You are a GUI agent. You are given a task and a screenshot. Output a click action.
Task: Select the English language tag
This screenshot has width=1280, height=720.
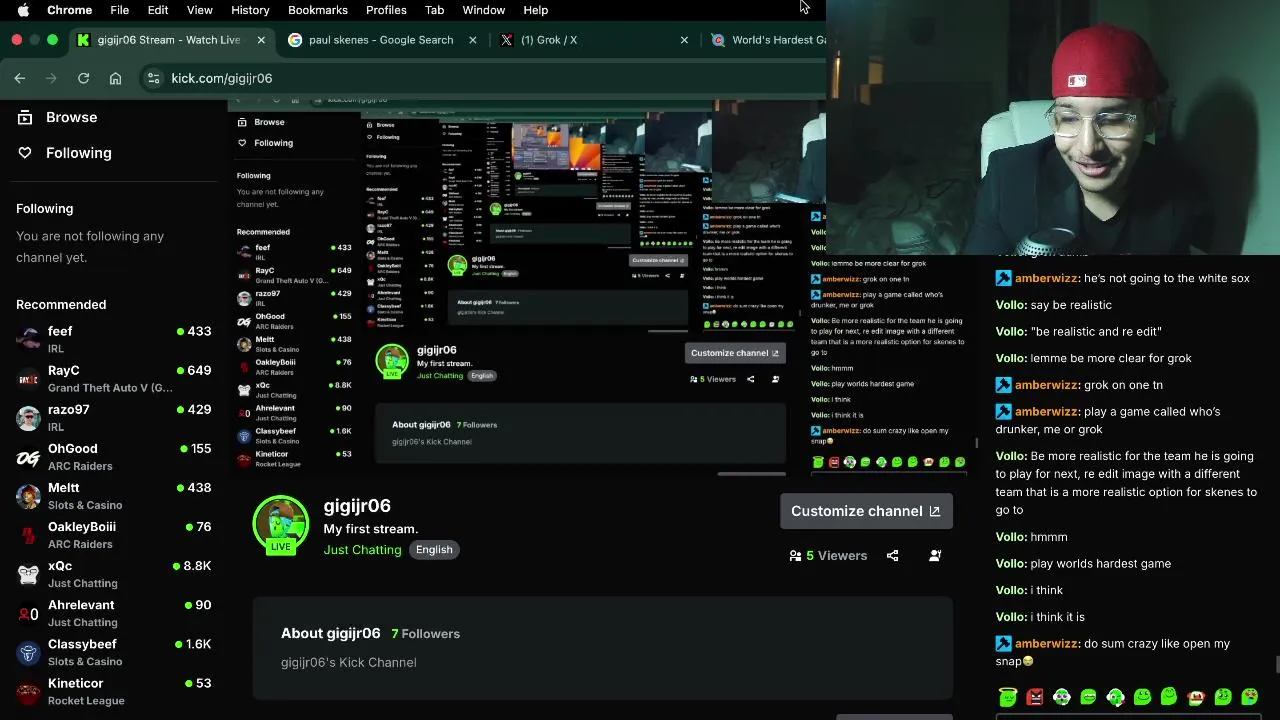click(x=434, y=550)
